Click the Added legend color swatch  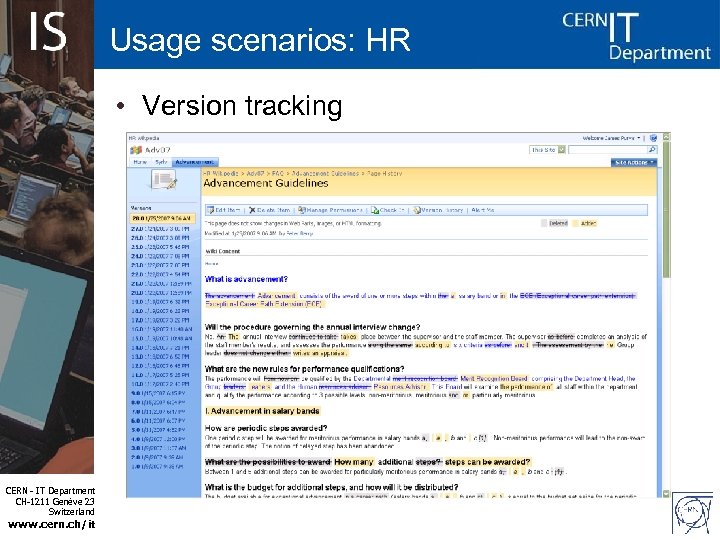[x=576, y=224]
